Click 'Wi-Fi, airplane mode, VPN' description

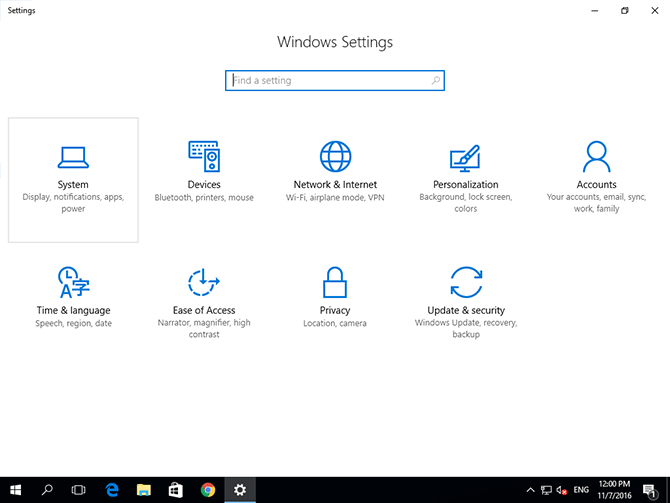tap(335, 197)
